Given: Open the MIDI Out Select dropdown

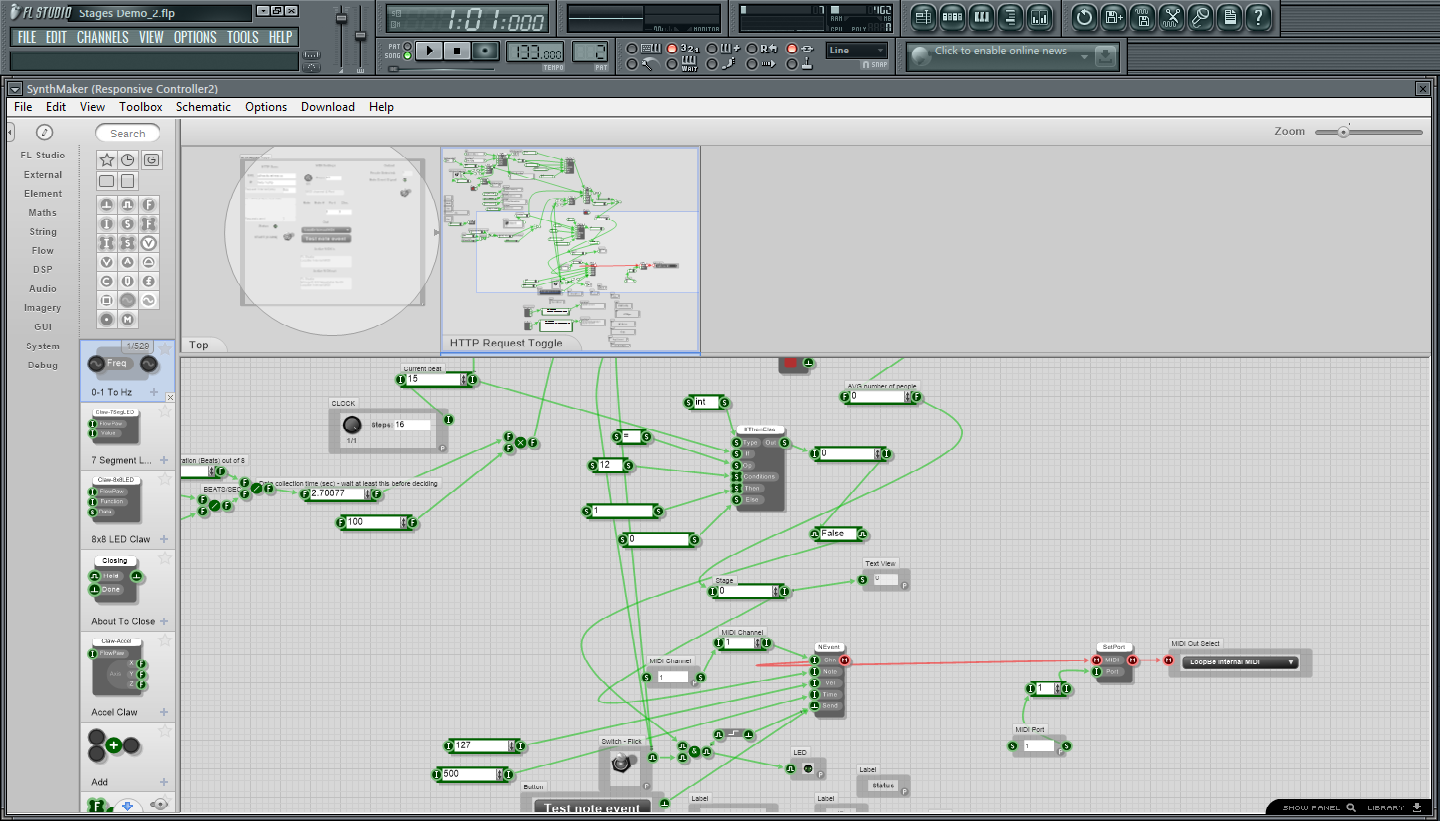Looking at the screenshot, I should point(1240,662).
